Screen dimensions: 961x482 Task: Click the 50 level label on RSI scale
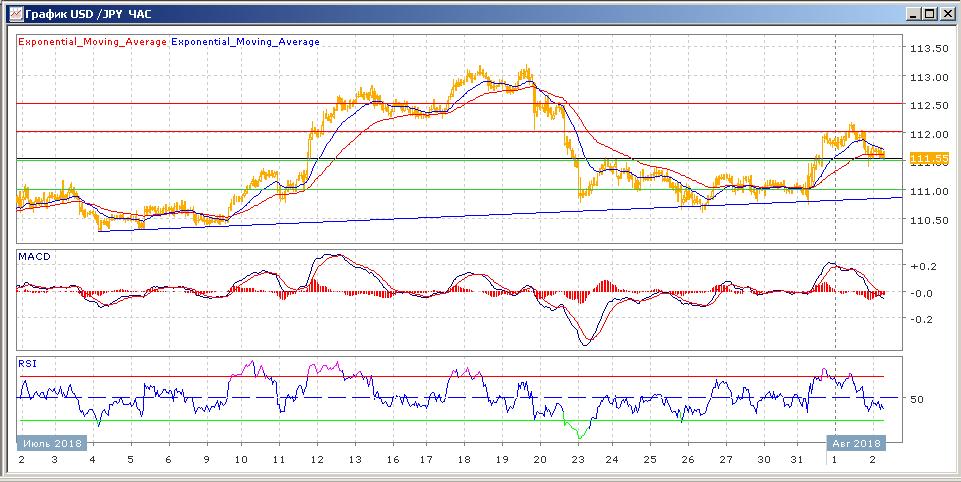coord(917,399)
